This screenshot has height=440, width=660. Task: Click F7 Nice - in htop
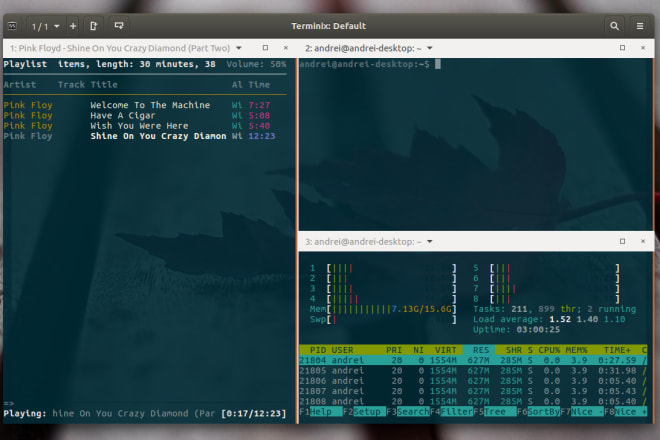[x=582, y=411]
